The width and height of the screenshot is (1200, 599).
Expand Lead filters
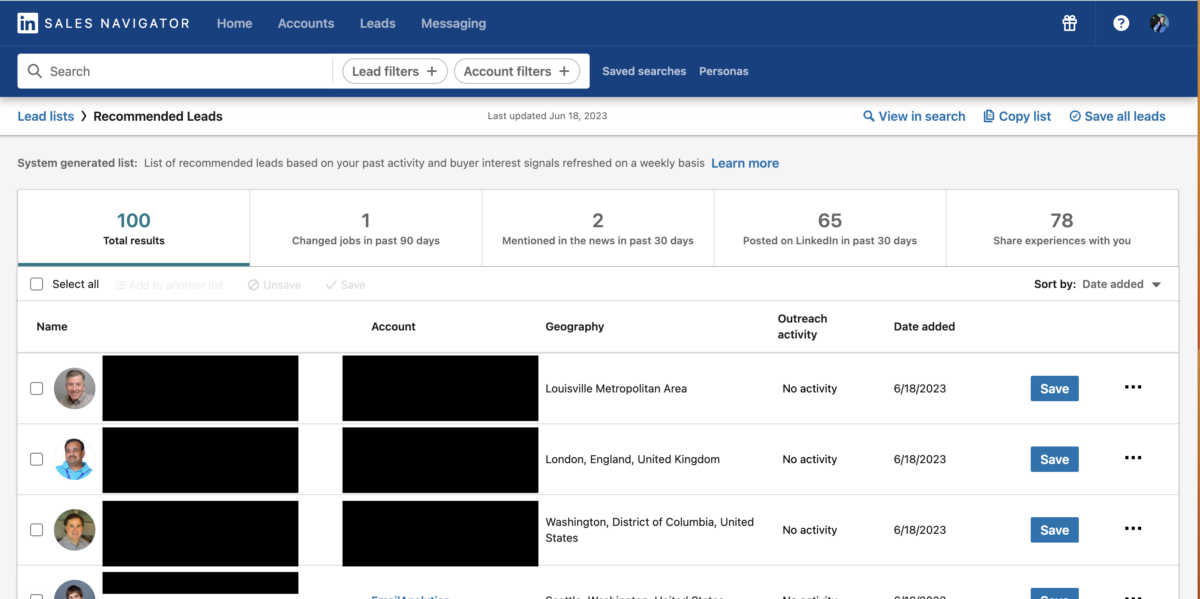[x=395, y=71]
